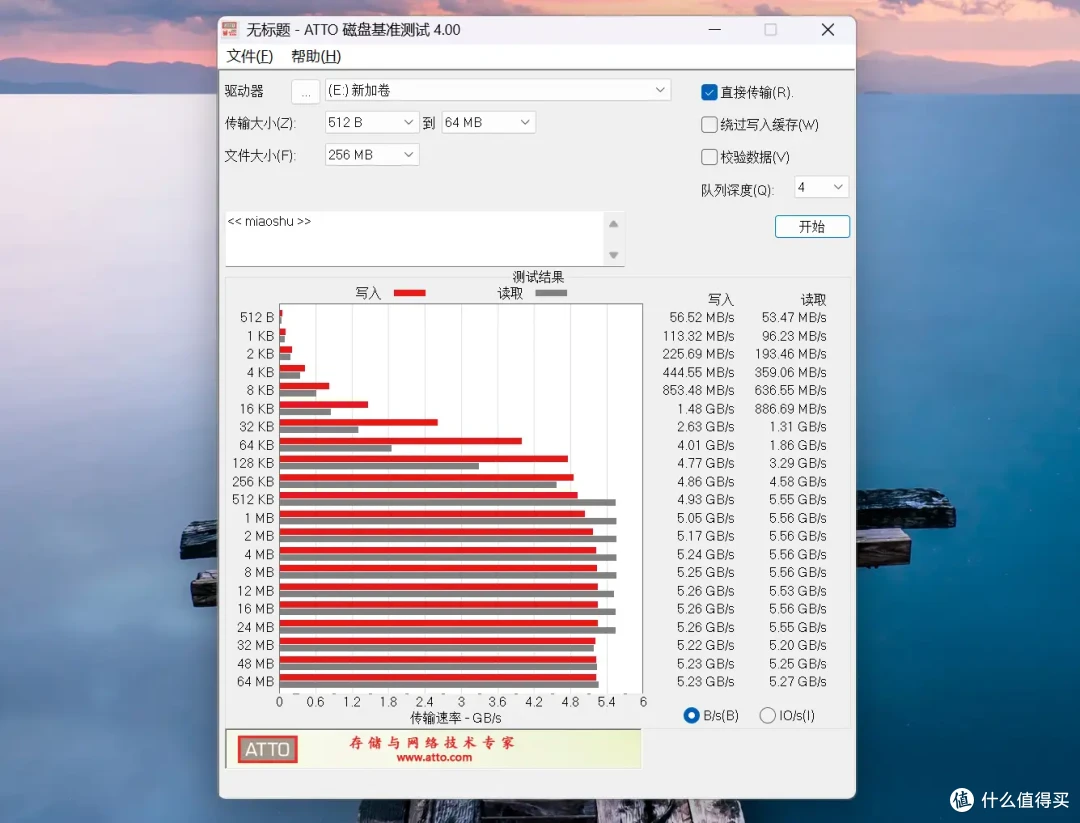Click the 48 MB row label
This screenshot has width=1080, height=823.
(x=256, y=663)
